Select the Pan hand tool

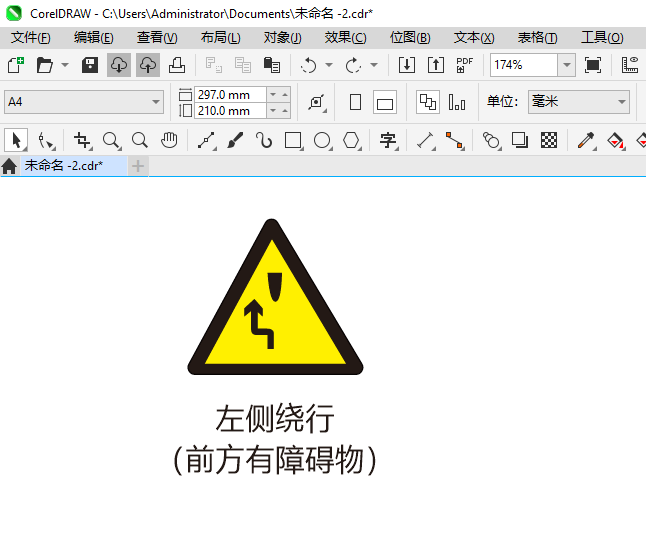pos(169,141)
